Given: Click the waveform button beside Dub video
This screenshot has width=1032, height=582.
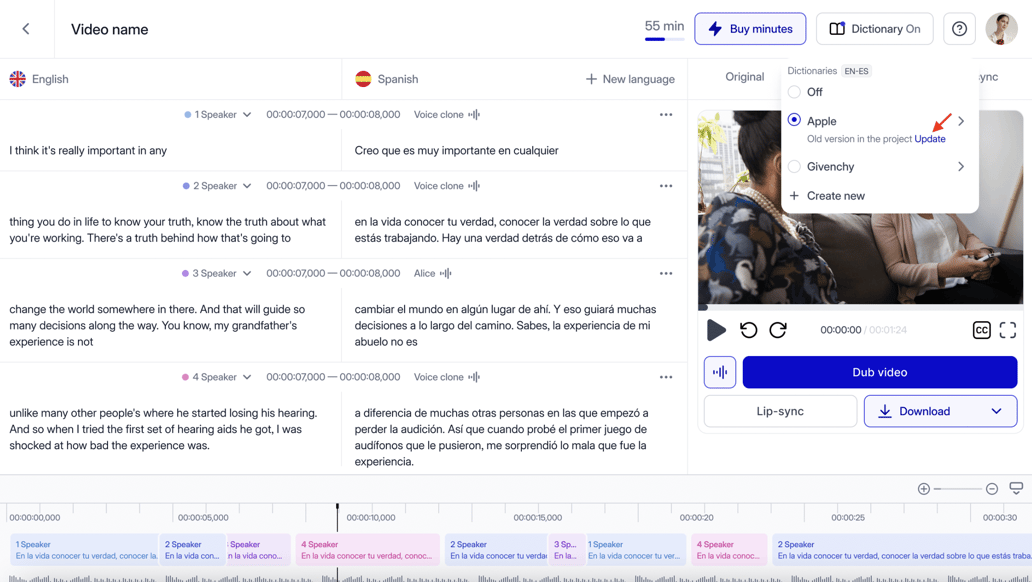Looking at the screenshot, I should pos(720,372).
